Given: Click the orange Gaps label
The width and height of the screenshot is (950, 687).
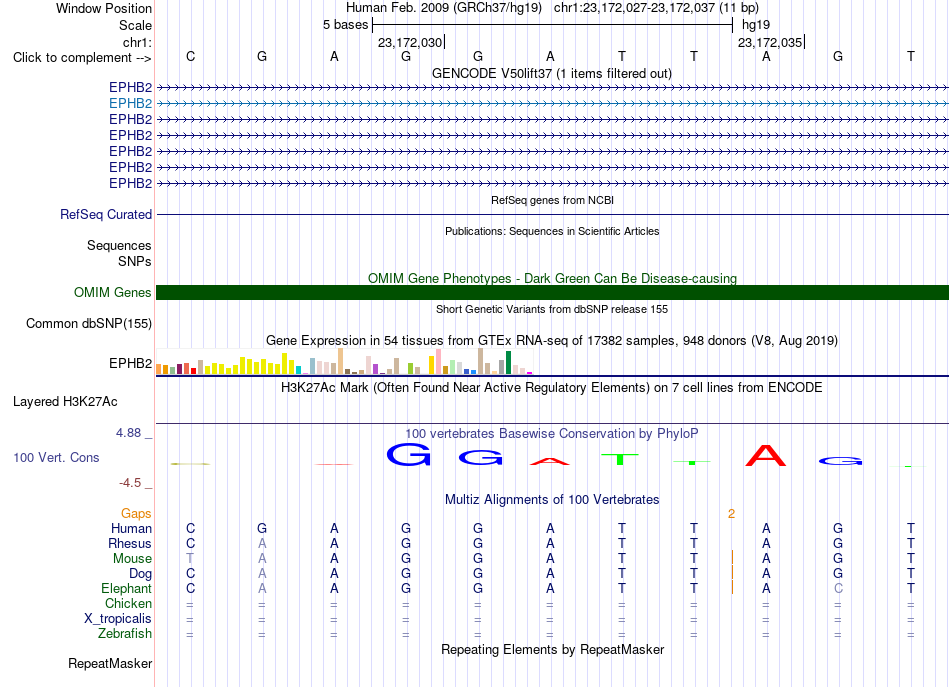Looking at the screenshot, I should [x=136, y=514].
